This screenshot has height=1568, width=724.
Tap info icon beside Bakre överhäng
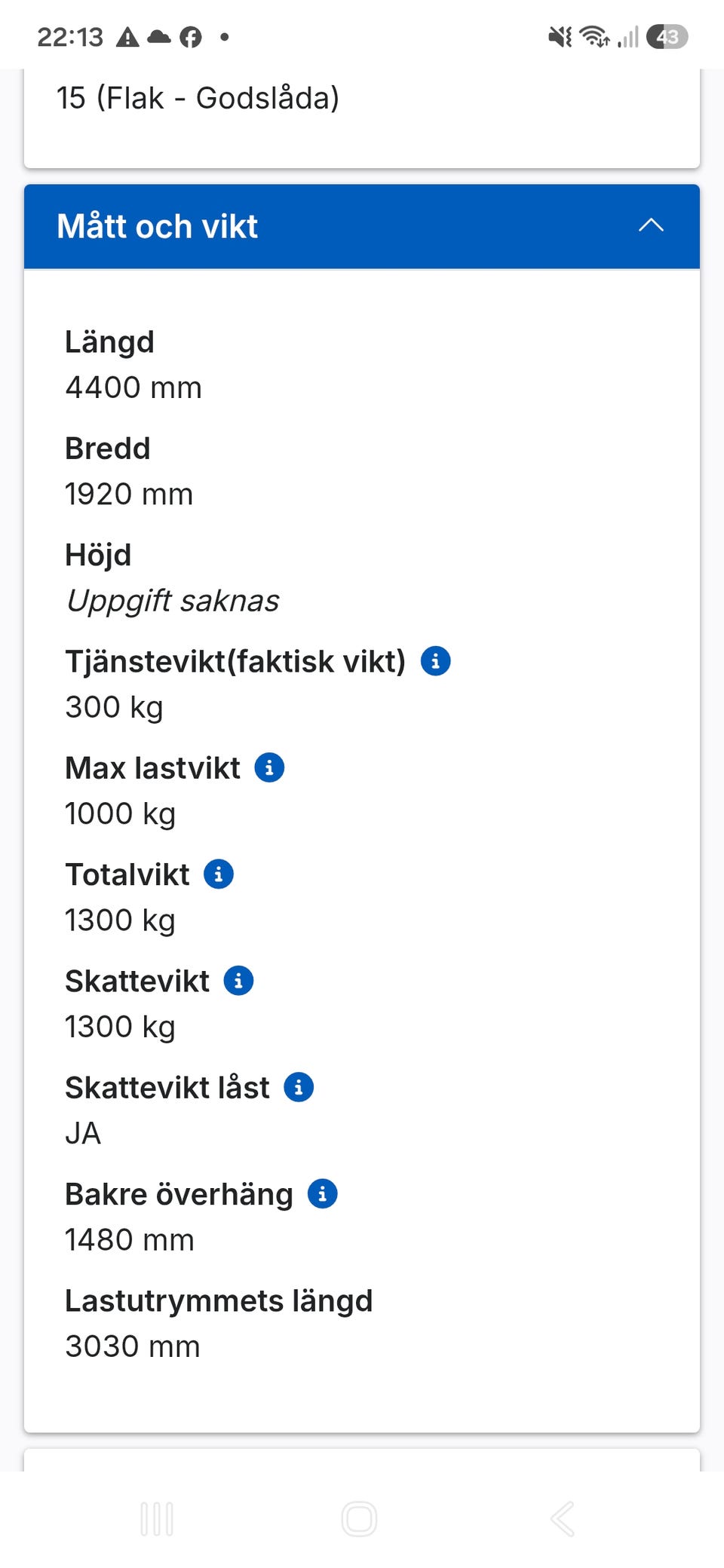click(322, 1194)
